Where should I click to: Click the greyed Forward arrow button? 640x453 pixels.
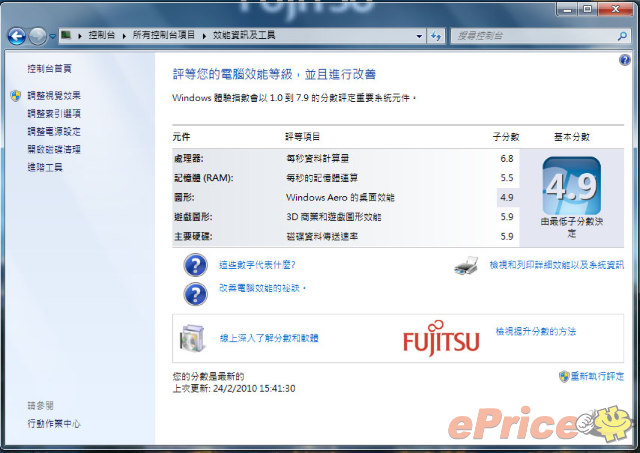38,36
